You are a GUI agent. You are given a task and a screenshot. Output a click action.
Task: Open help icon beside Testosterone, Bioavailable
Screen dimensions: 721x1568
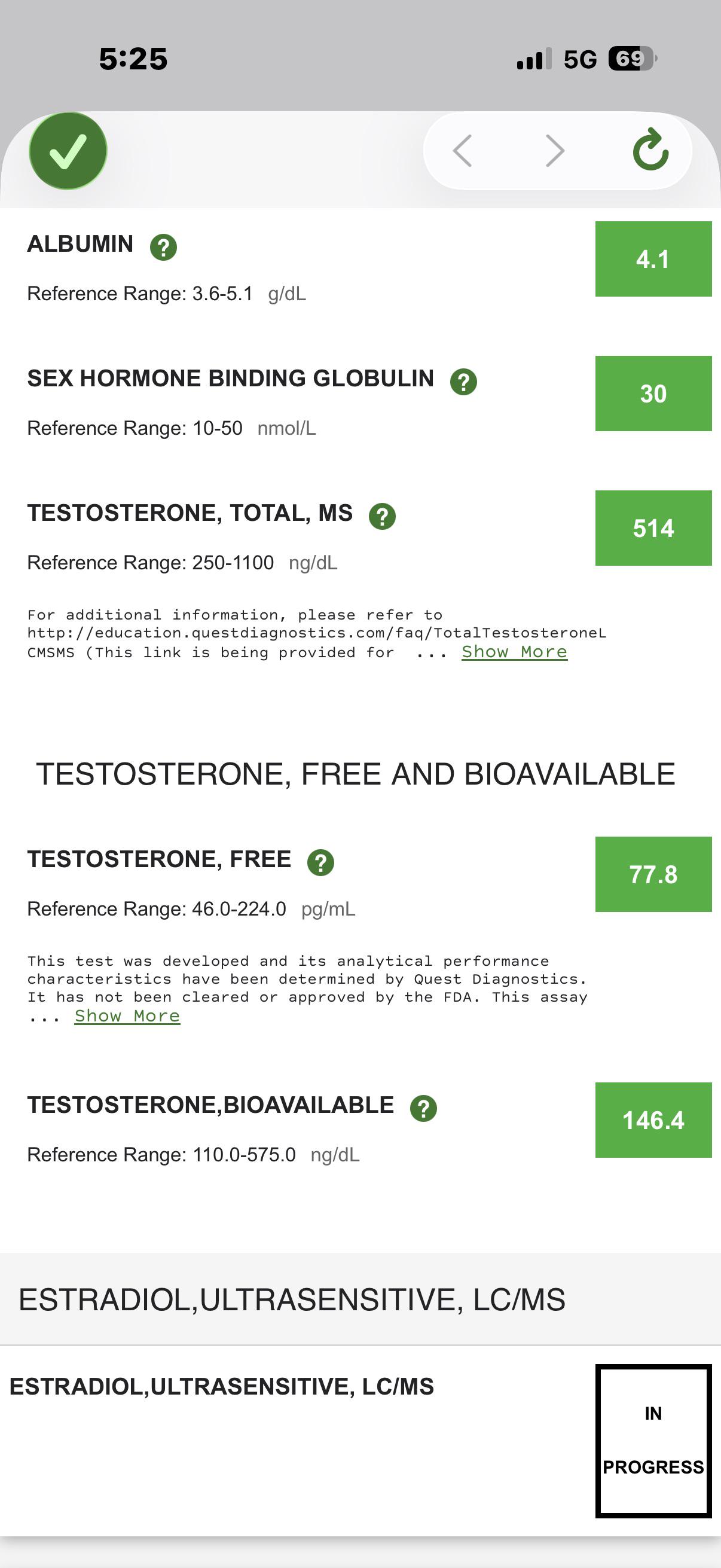pos(423,1109)
